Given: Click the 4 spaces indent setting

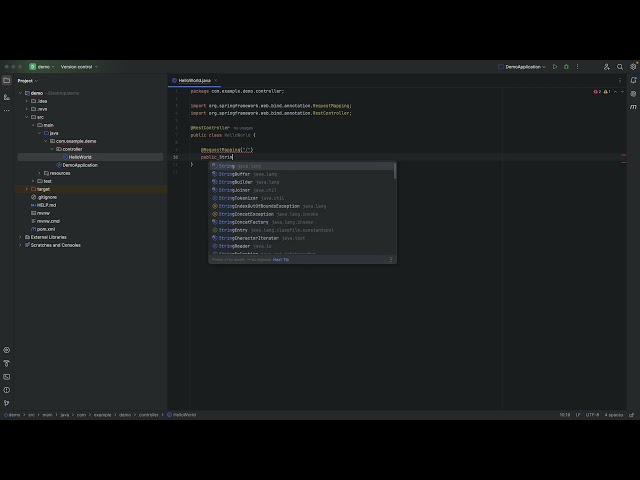Looking at the screenshot, I should point(613,415).
